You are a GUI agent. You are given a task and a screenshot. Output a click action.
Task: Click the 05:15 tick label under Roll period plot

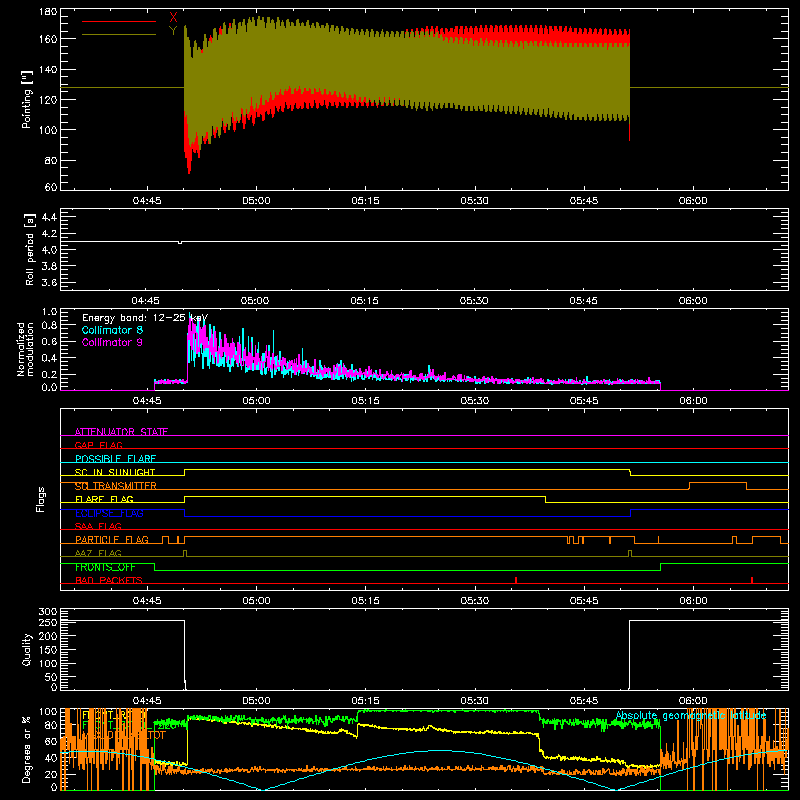coord(364,301)
